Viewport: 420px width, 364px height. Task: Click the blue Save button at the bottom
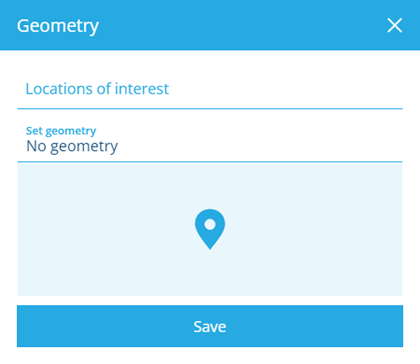tap(210, 326)
